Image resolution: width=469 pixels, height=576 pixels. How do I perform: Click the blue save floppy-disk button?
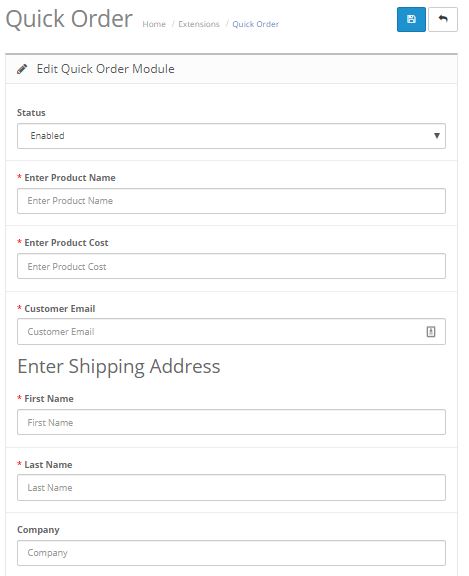click(x=411, y=19)
